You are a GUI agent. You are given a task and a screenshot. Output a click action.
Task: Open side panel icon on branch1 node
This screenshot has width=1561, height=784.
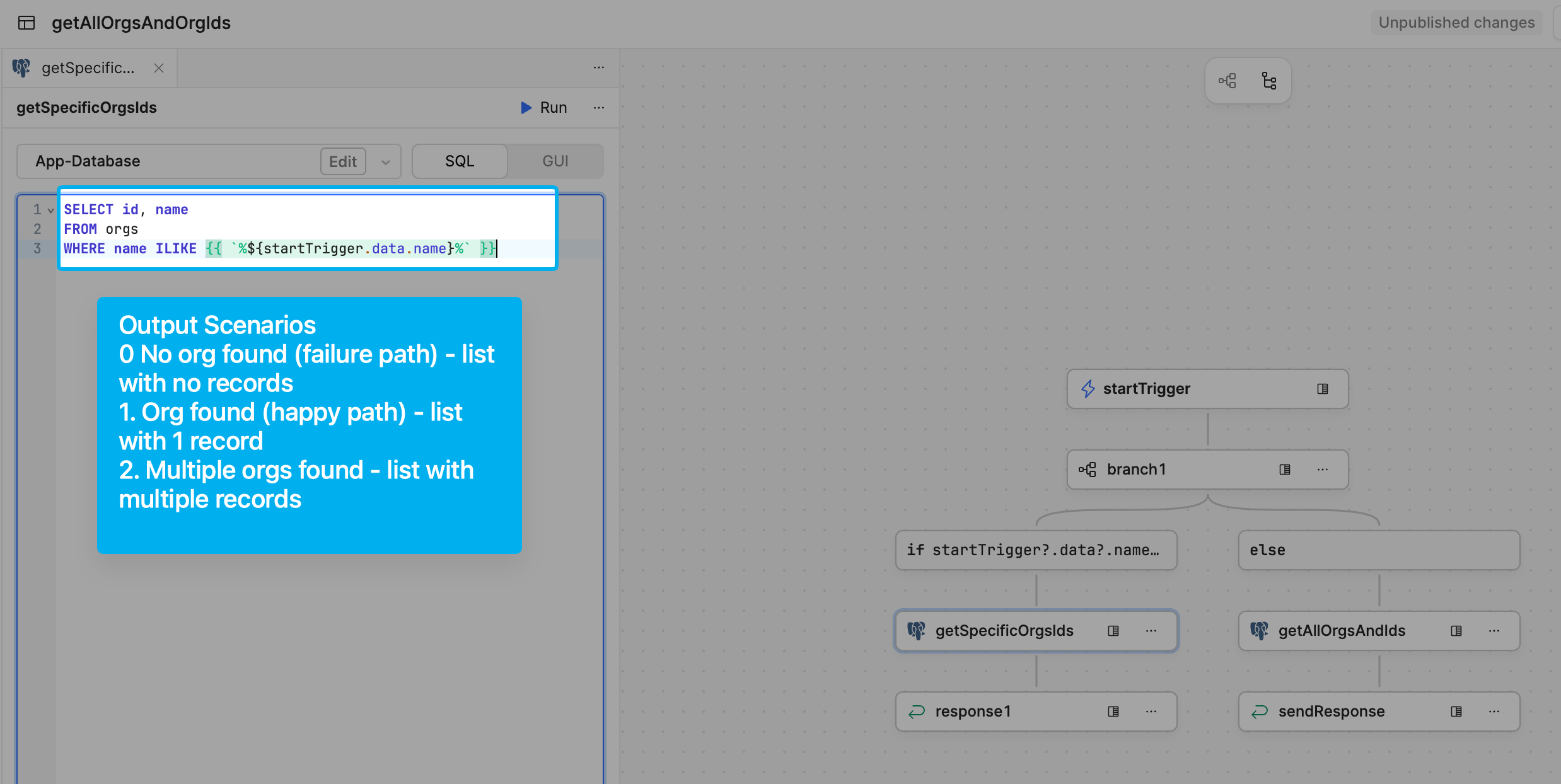[x=1285, y=470]
